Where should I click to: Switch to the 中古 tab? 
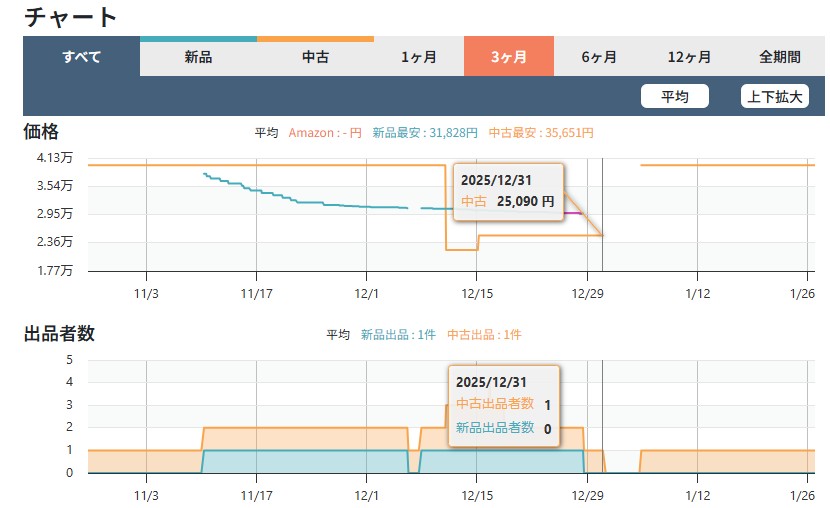click(x=315, y=57)
